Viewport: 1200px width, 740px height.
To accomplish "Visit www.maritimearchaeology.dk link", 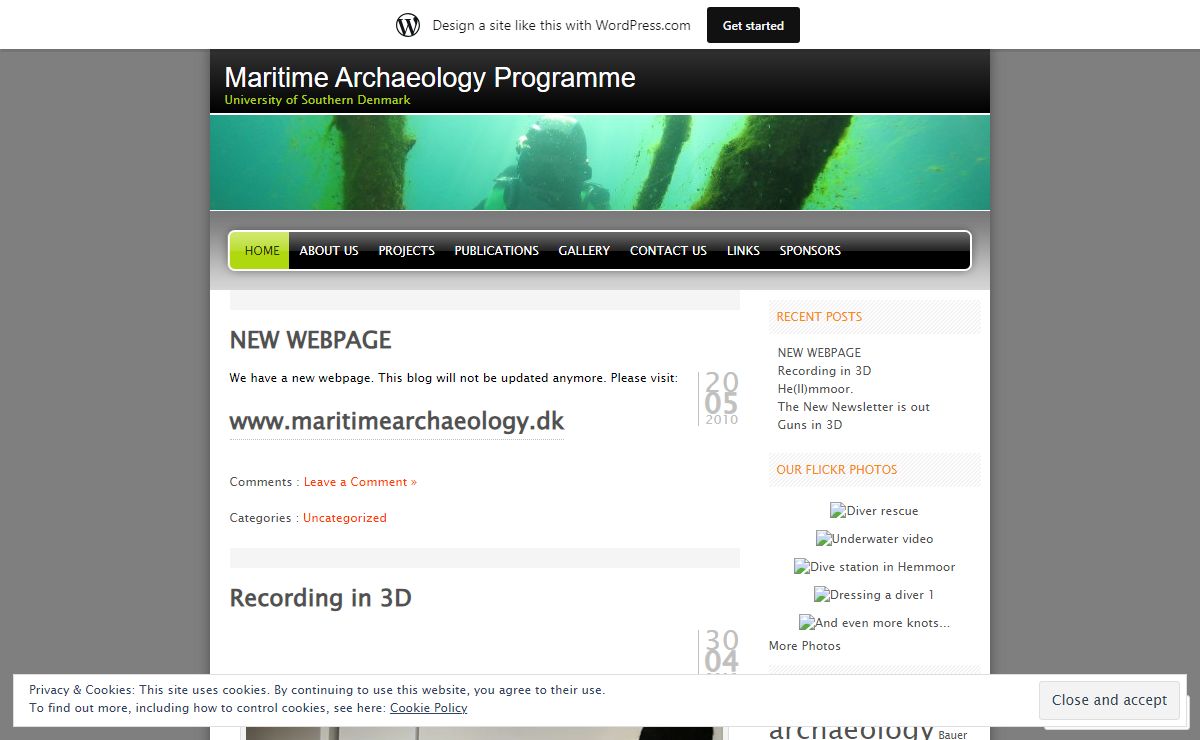I will click(397, 422).
